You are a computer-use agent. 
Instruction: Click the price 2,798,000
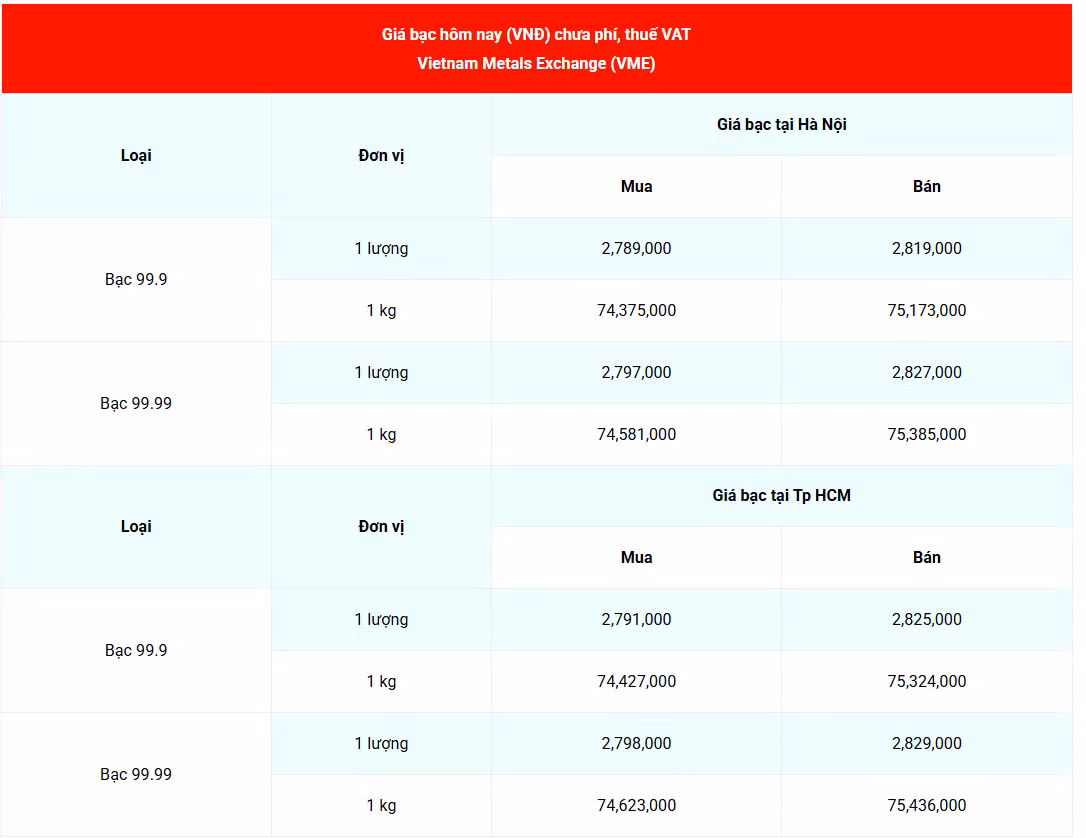coord(637,744)
